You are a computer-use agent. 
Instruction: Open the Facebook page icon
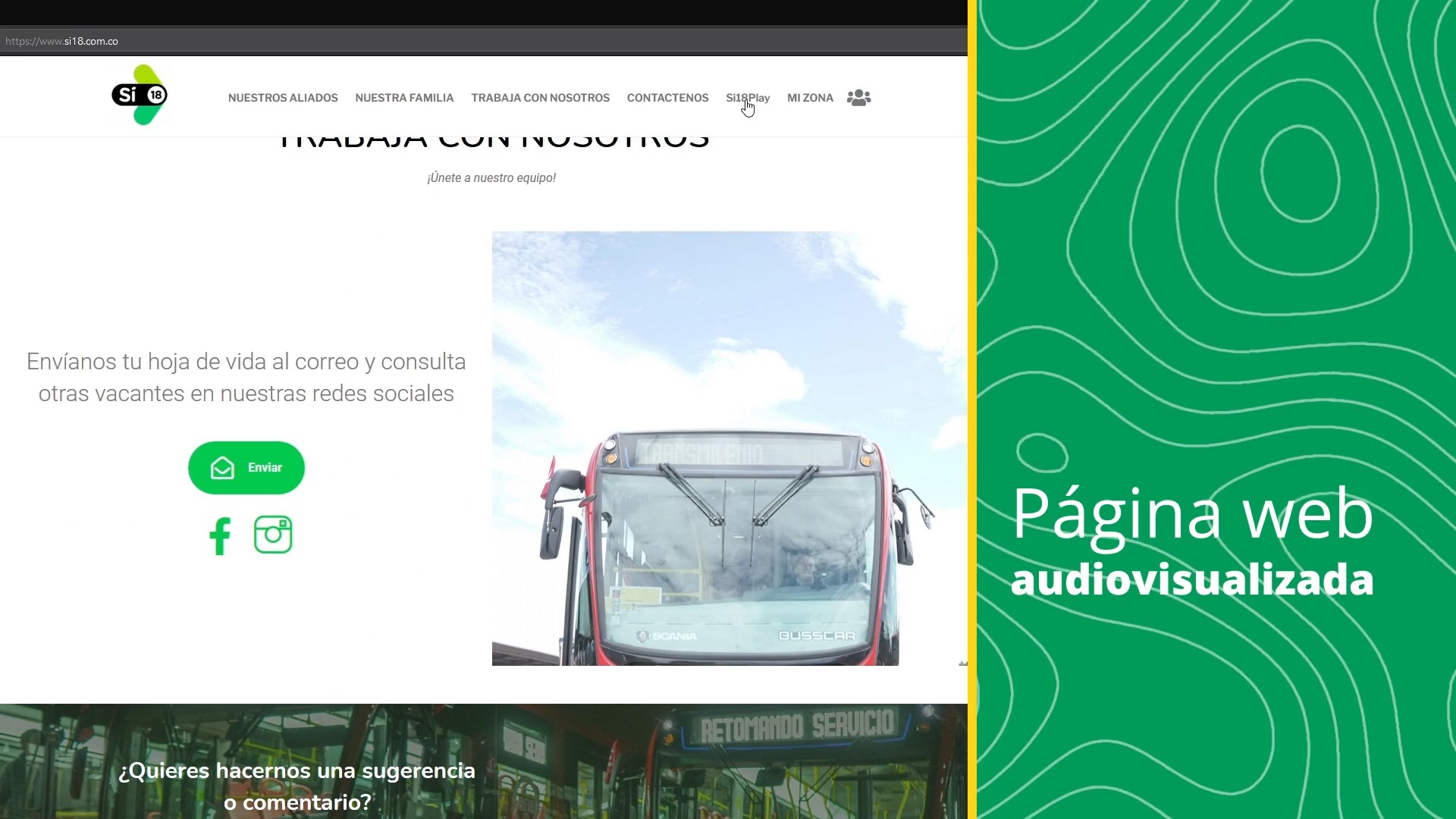(x=220, y=536)
